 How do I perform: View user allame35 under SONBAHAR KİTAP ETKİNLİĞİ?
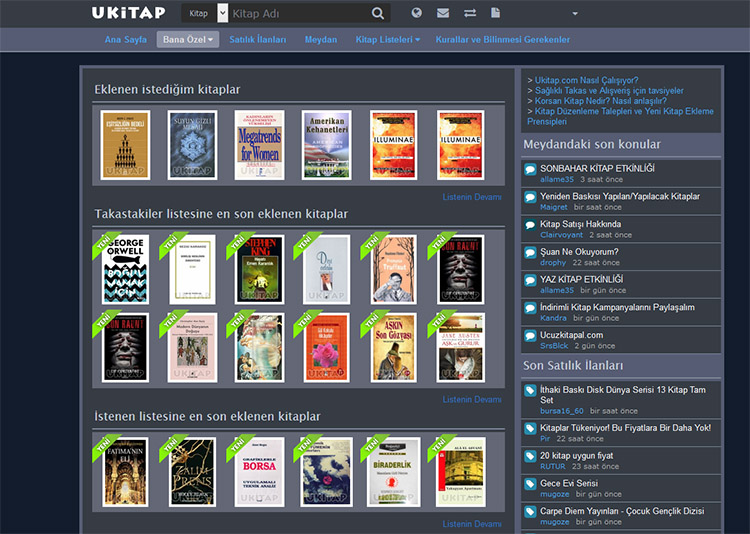(557, 179)
